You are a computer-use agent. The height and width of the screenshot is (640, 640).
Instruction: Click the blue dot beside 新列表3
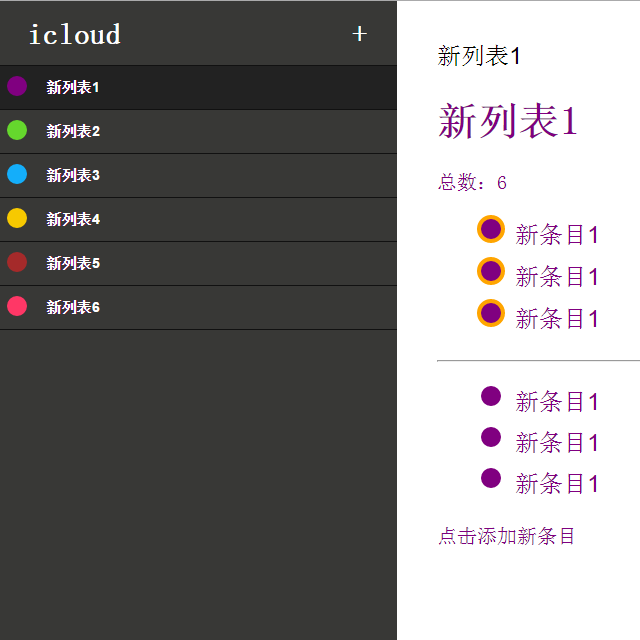pos(17,175)
